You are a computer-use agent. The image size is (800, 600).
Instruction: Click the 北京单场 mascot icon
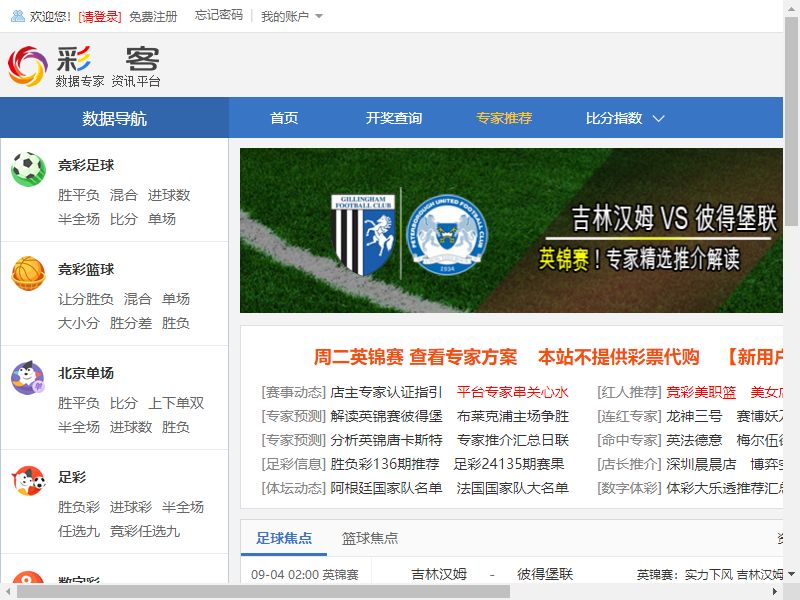coord(28,377)
